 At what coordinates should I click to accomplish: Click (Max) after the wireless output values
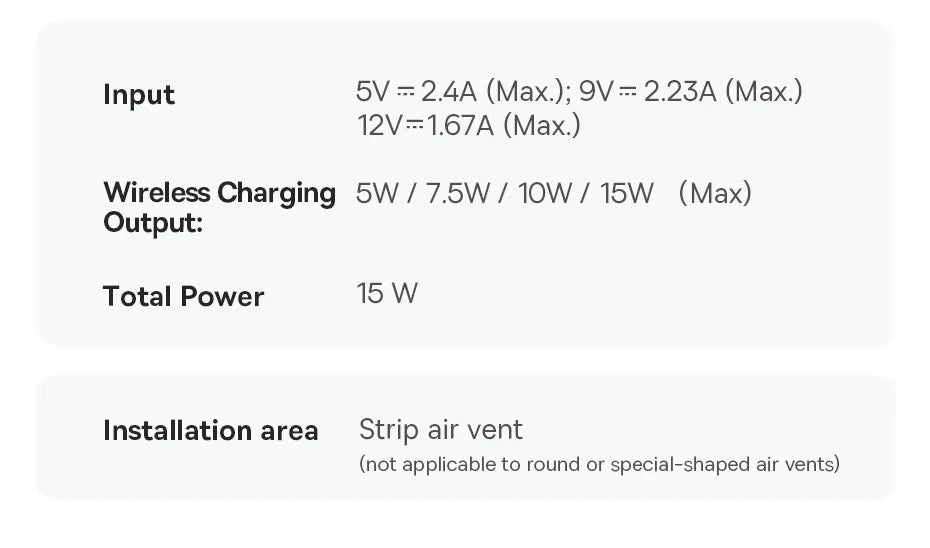714,193
